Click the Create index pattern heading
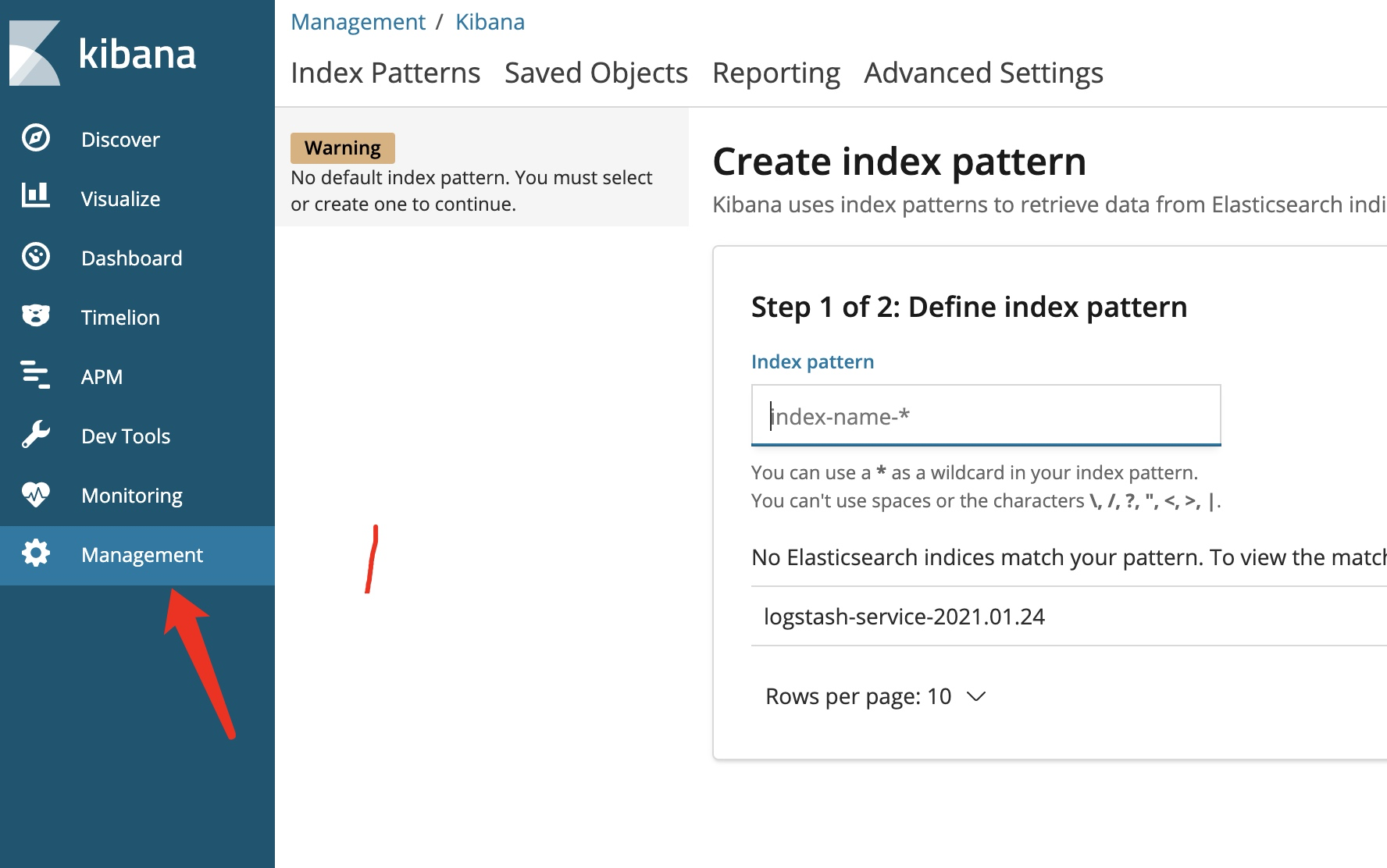Viewport: 1387px width, 868px height. point(899,162)
